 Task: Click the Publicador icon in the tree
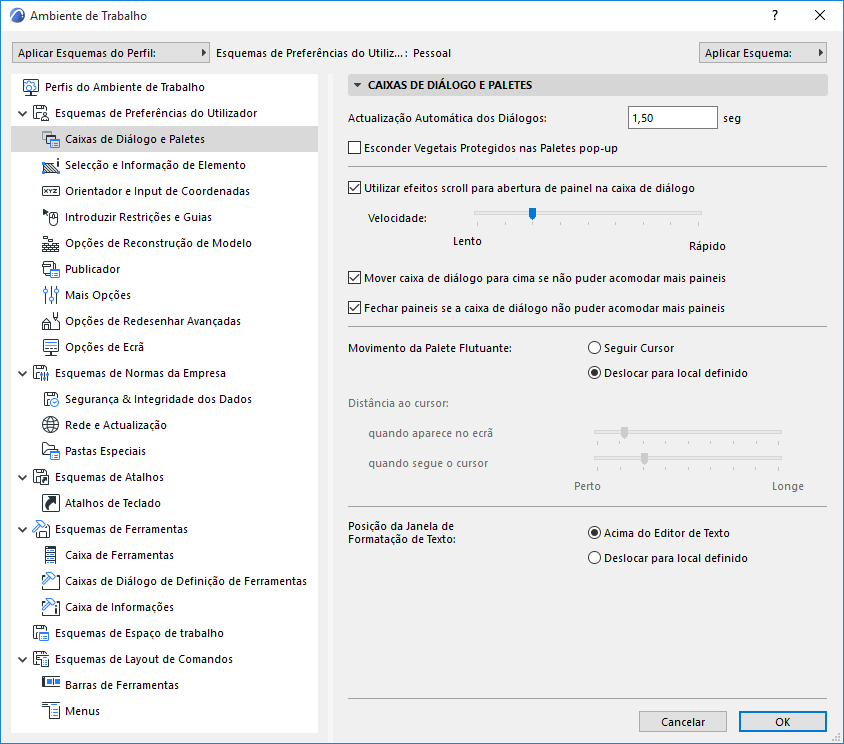point(51,269)
